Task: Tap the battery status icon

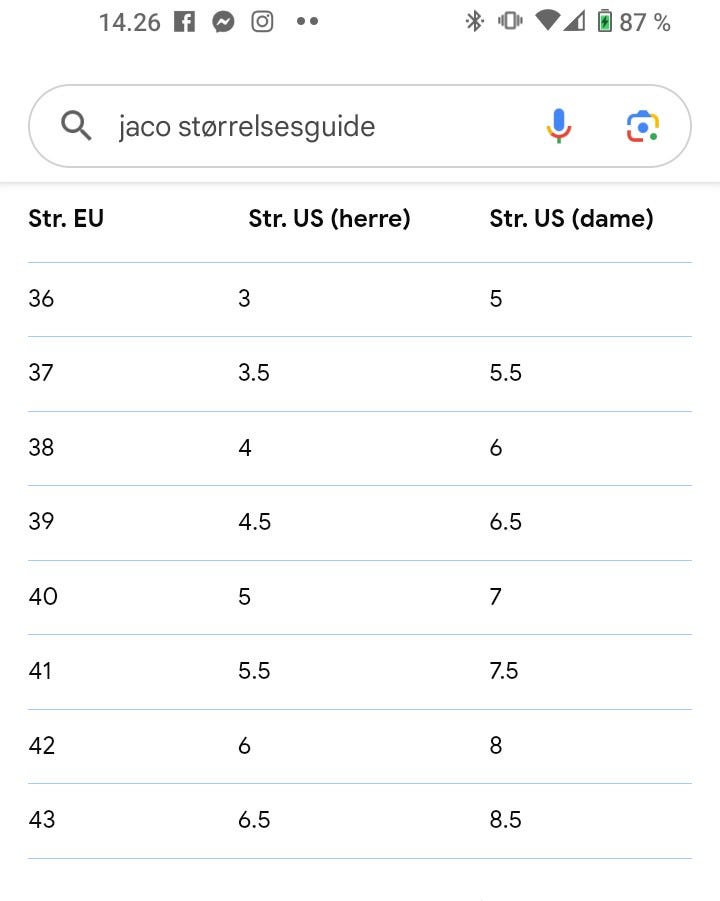Action: tap(604, 21)
